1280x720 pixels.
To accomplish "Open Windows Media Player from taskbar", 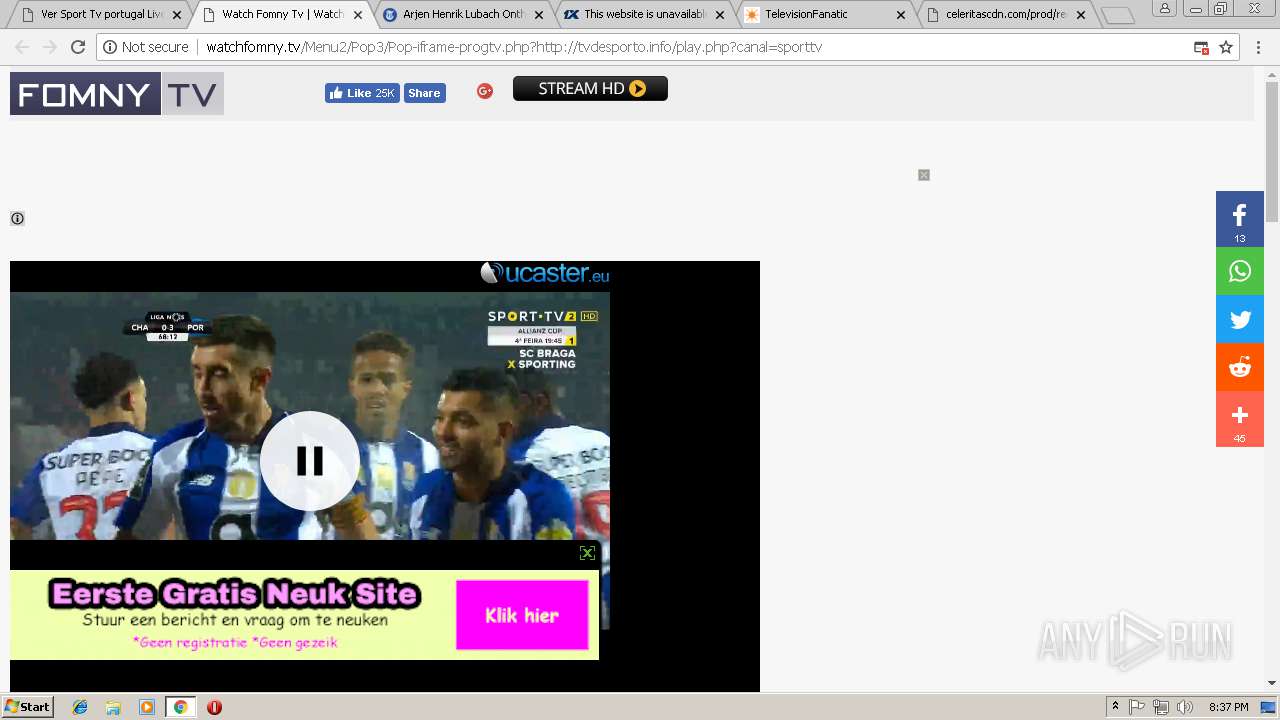I will coord(147,707).
